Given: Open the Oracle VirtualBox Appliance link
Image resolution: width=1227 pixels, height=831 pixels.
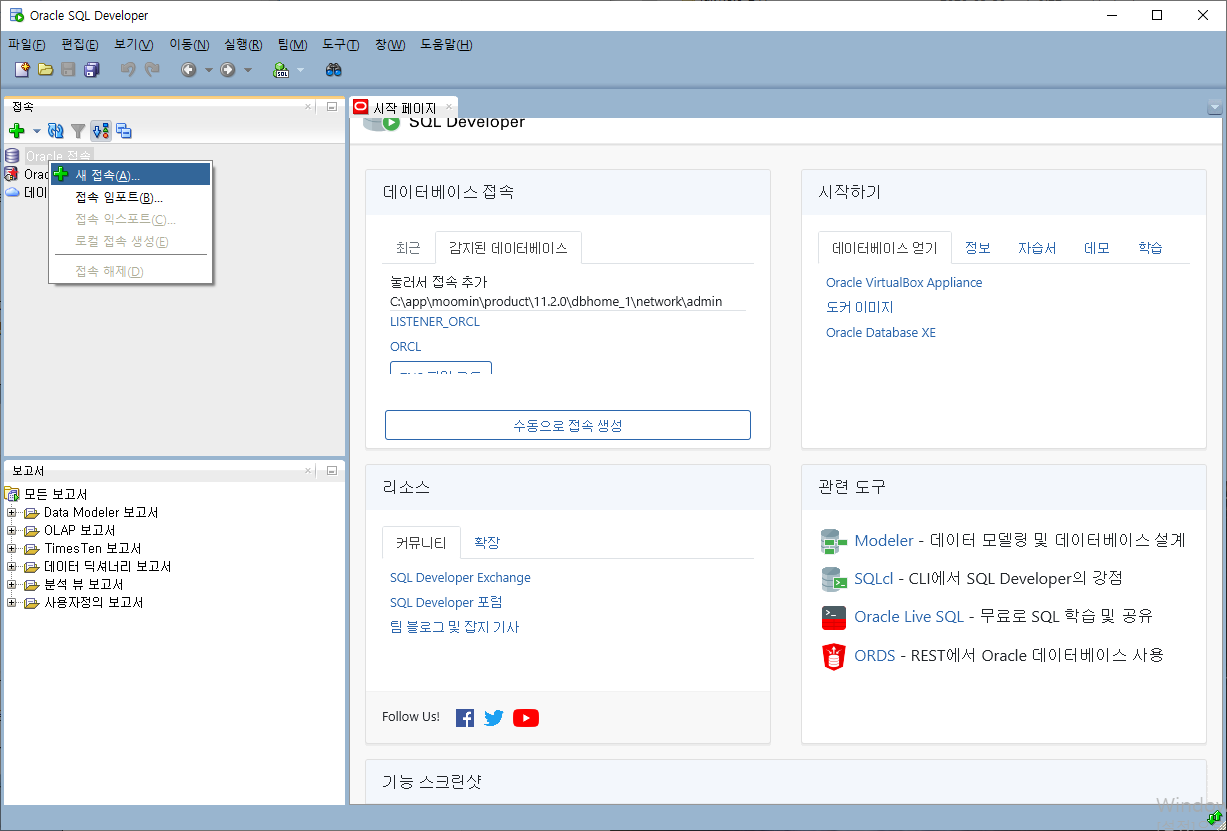Looking at the screenshot, I should tap(904, 283).
